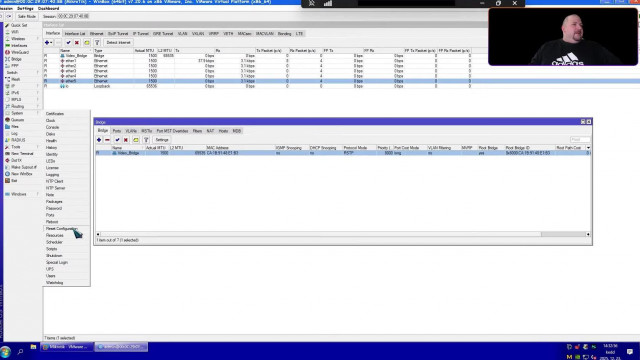Choose Users in System submenu
The width and height of the screenshot is (640, 360).
(51, 276)
